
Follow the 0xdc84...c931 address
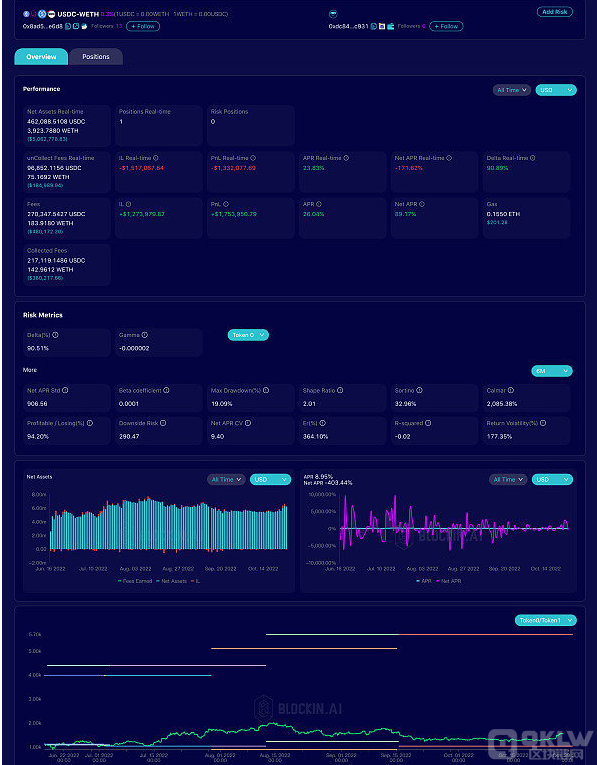tap(446, 26)
